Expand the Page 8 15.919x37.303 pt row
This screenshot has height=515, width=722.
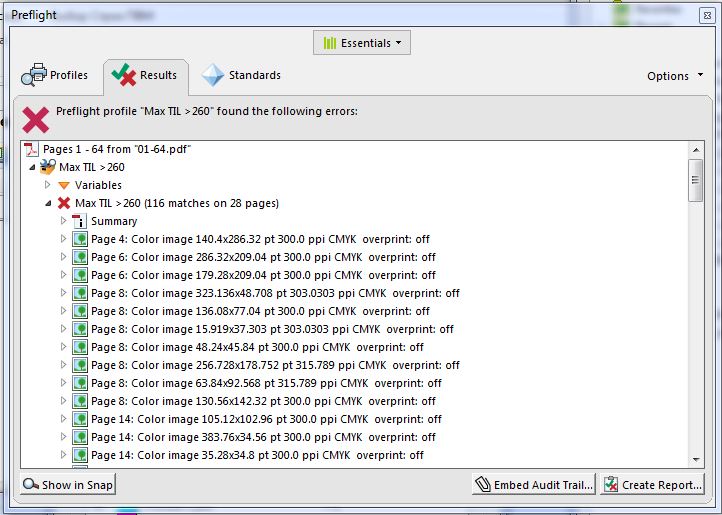pyautogui.click(x=64, y=328)
